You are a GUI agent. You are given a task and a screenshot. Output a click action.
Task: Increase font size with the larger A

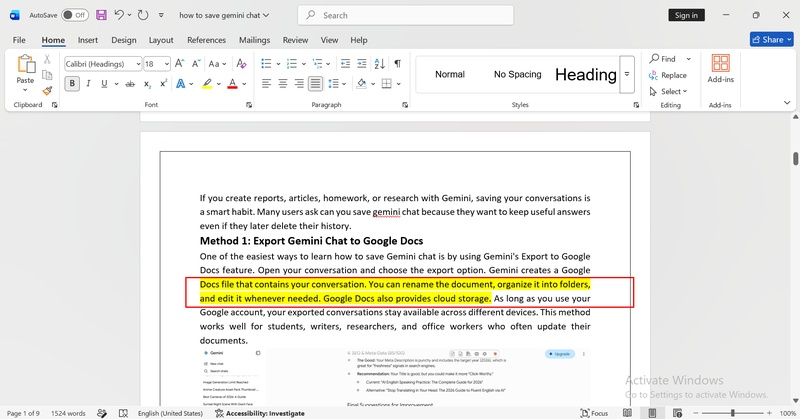point(179,64)
